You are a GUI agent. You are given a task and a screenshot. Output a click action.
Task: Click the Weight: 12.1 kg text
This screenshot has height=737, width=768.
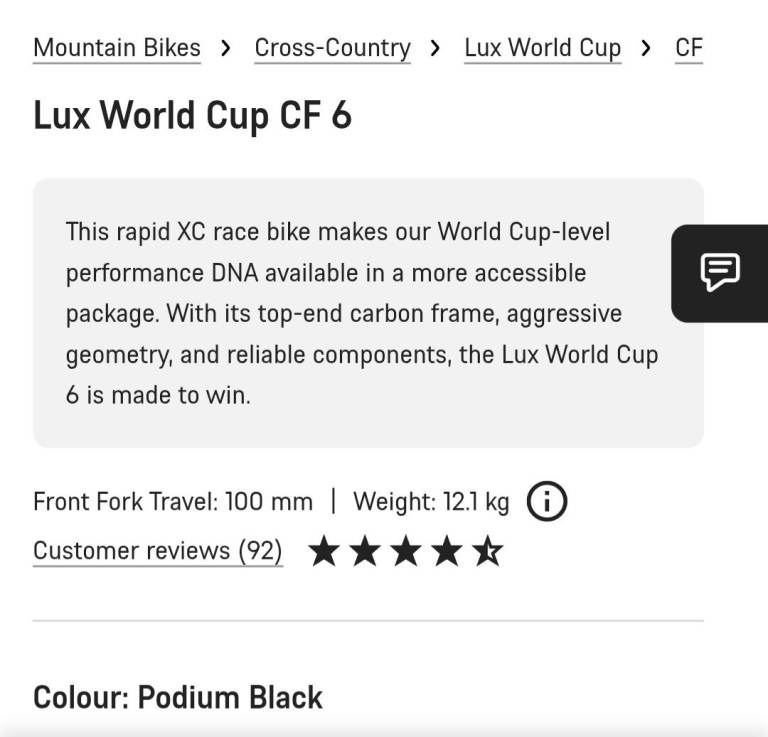[x=431, y=502]
